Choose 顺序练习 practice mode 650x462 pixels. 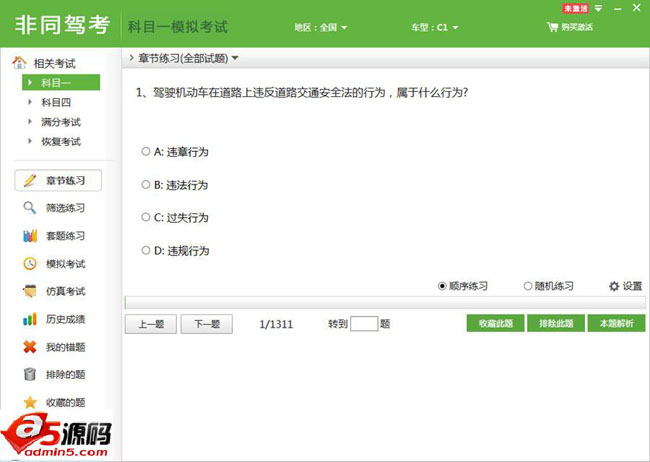point(442,286)
